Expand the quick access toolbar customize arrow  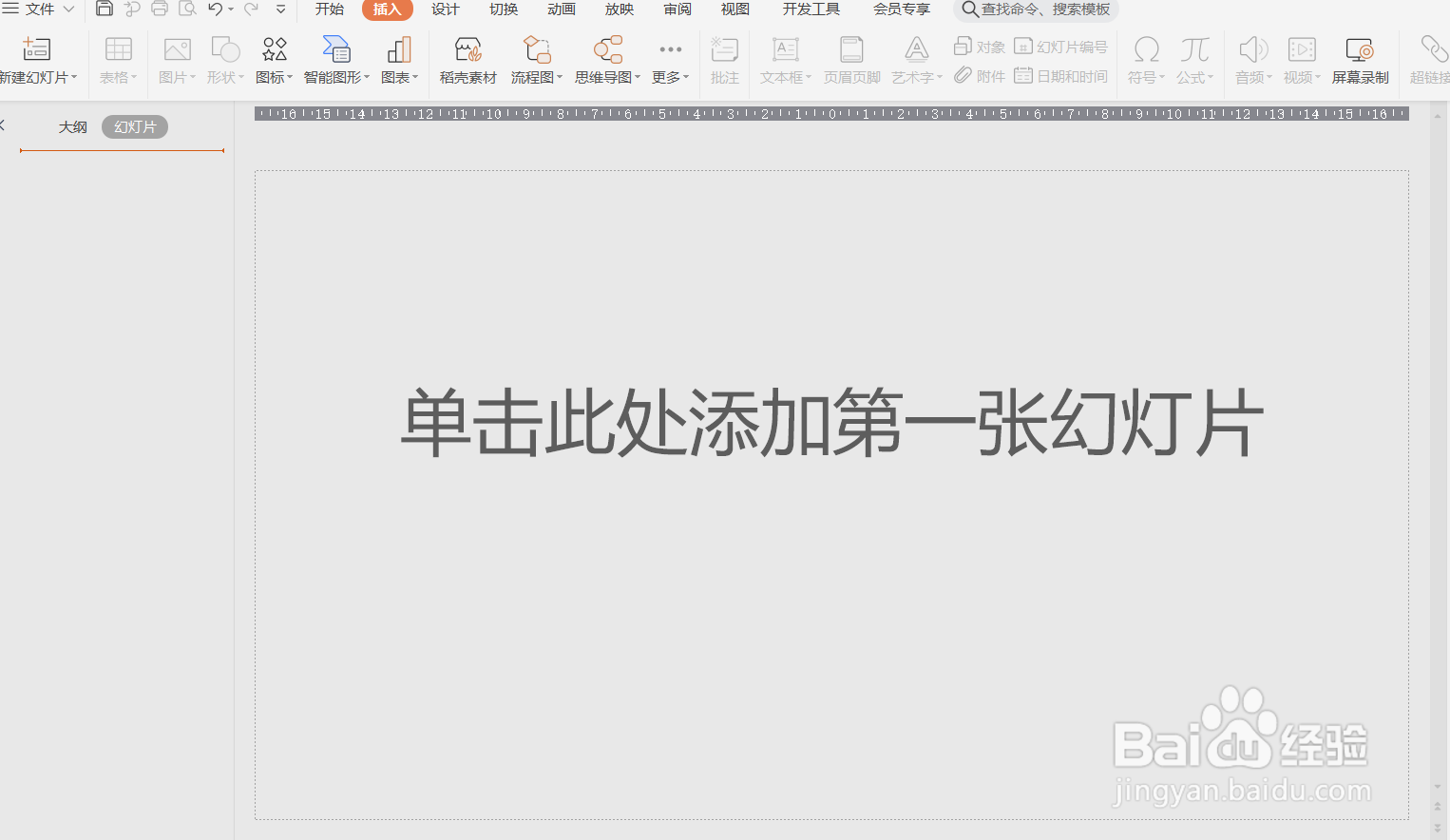click(x=280, y=10)
